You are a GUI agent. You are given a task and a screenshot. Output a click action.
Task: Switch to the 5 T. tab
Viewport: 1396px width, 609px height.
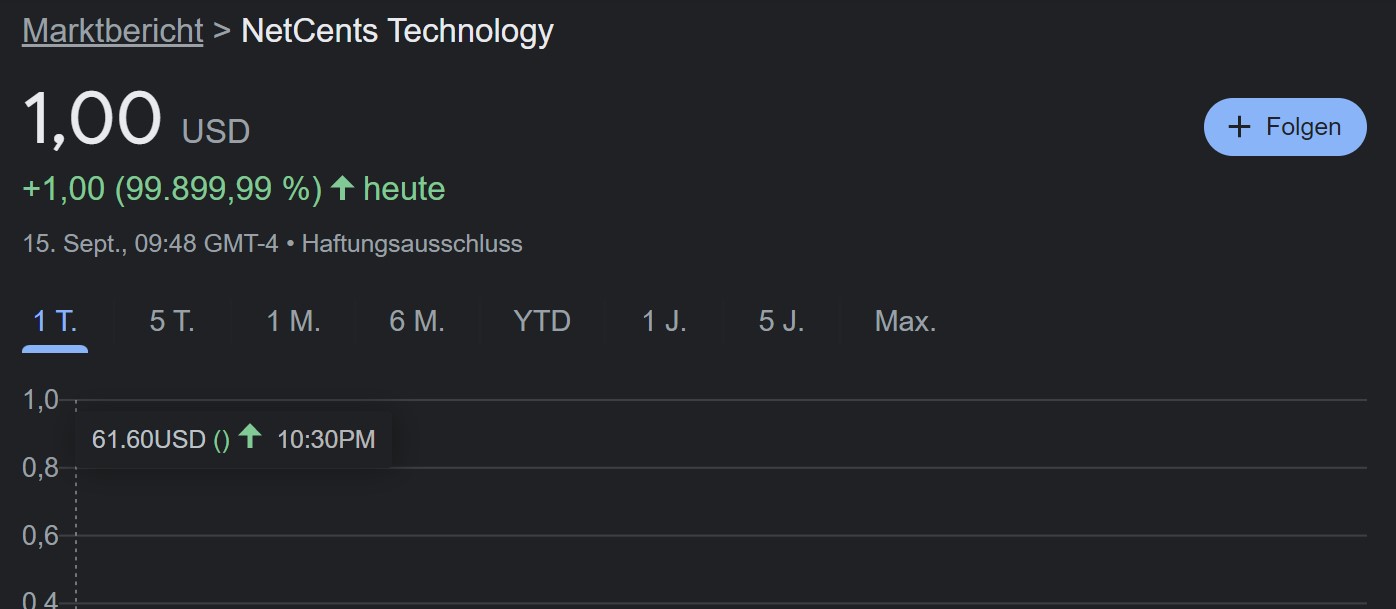[x=172, y=321]
